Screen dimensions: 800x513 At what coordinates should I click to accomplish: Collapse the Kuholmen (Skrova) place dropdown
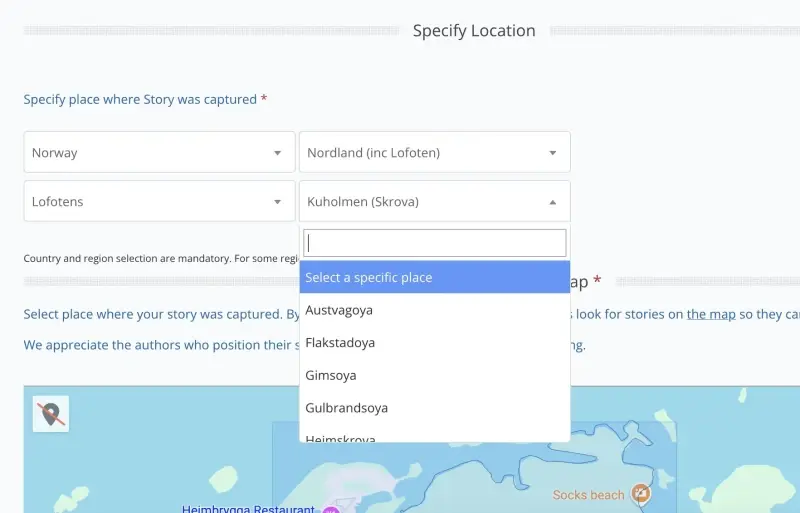(435, 201)
